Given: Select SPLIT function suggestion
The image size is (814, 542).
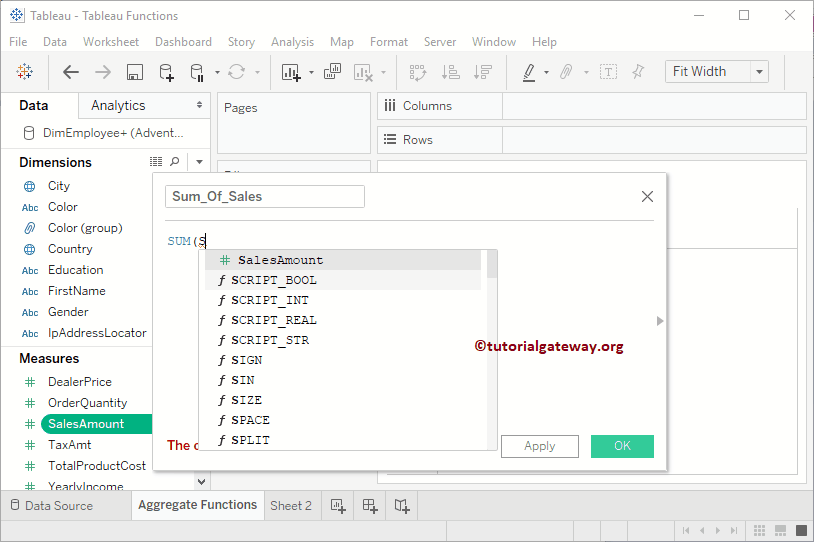Looking at the screenshot, I should click(x=343, y=440).
